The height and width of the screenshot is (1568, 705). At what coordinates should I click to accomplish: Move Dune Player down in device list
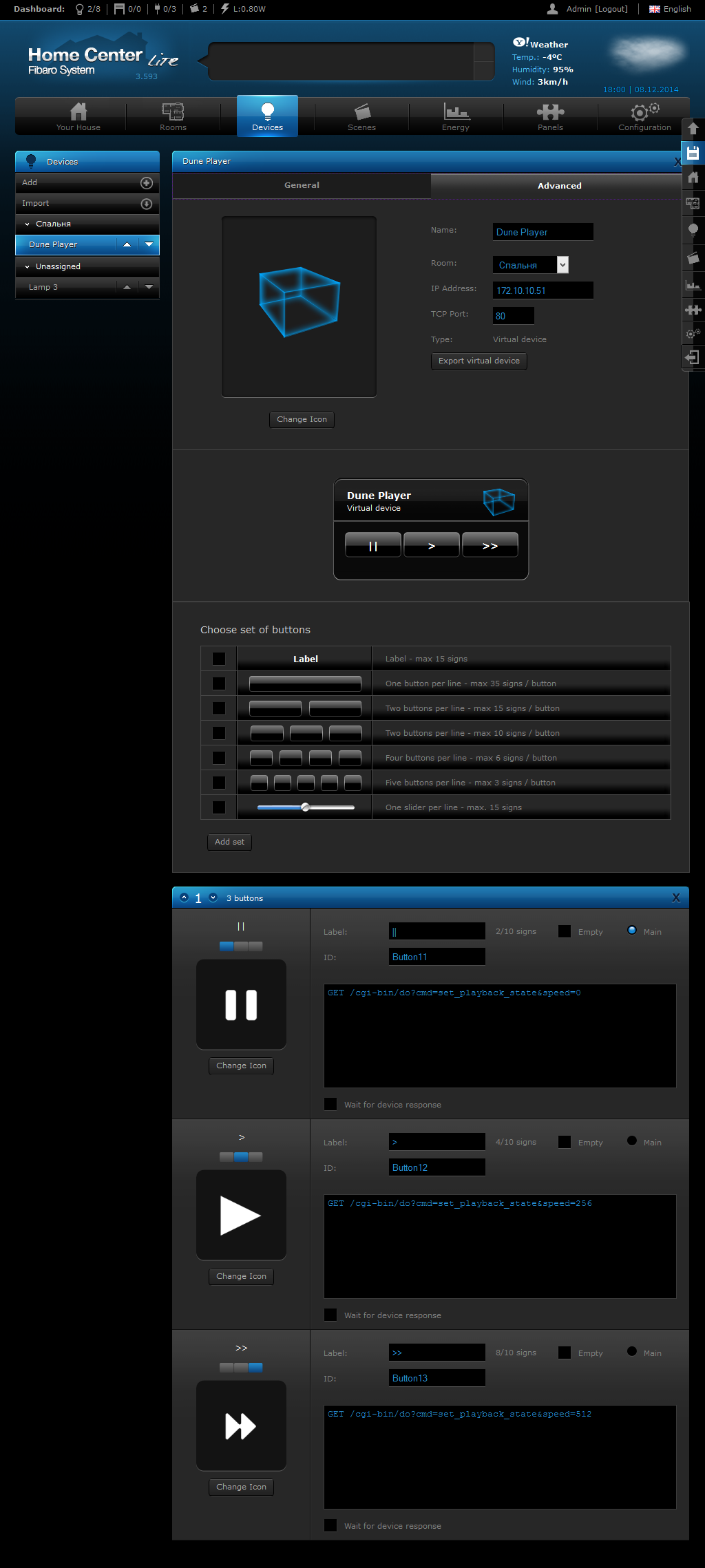(149, 244)
